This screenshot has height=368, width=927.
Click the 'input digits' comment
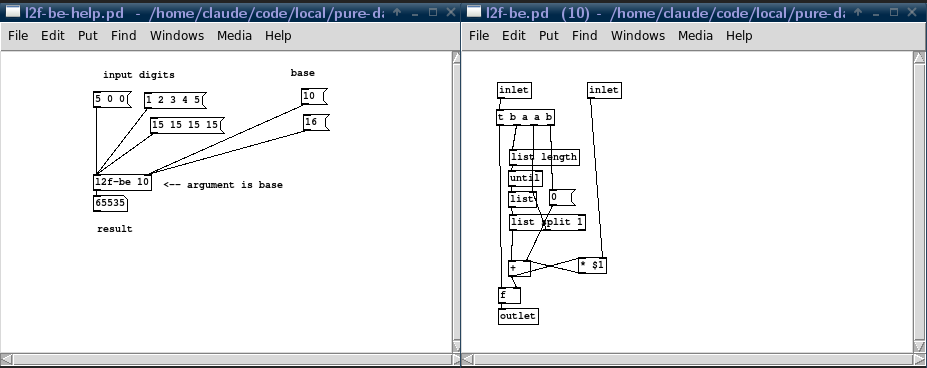tap(139, 75)
